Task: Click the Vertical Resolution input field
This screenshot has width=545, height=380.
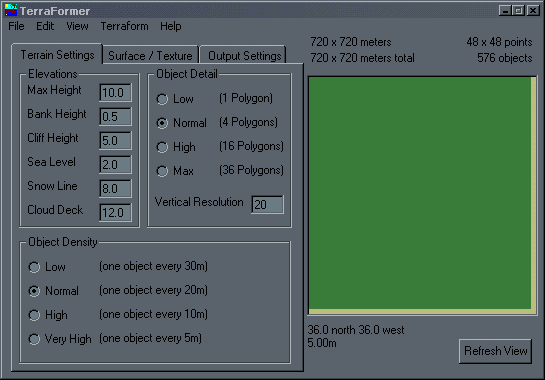Action: [268, 204]
